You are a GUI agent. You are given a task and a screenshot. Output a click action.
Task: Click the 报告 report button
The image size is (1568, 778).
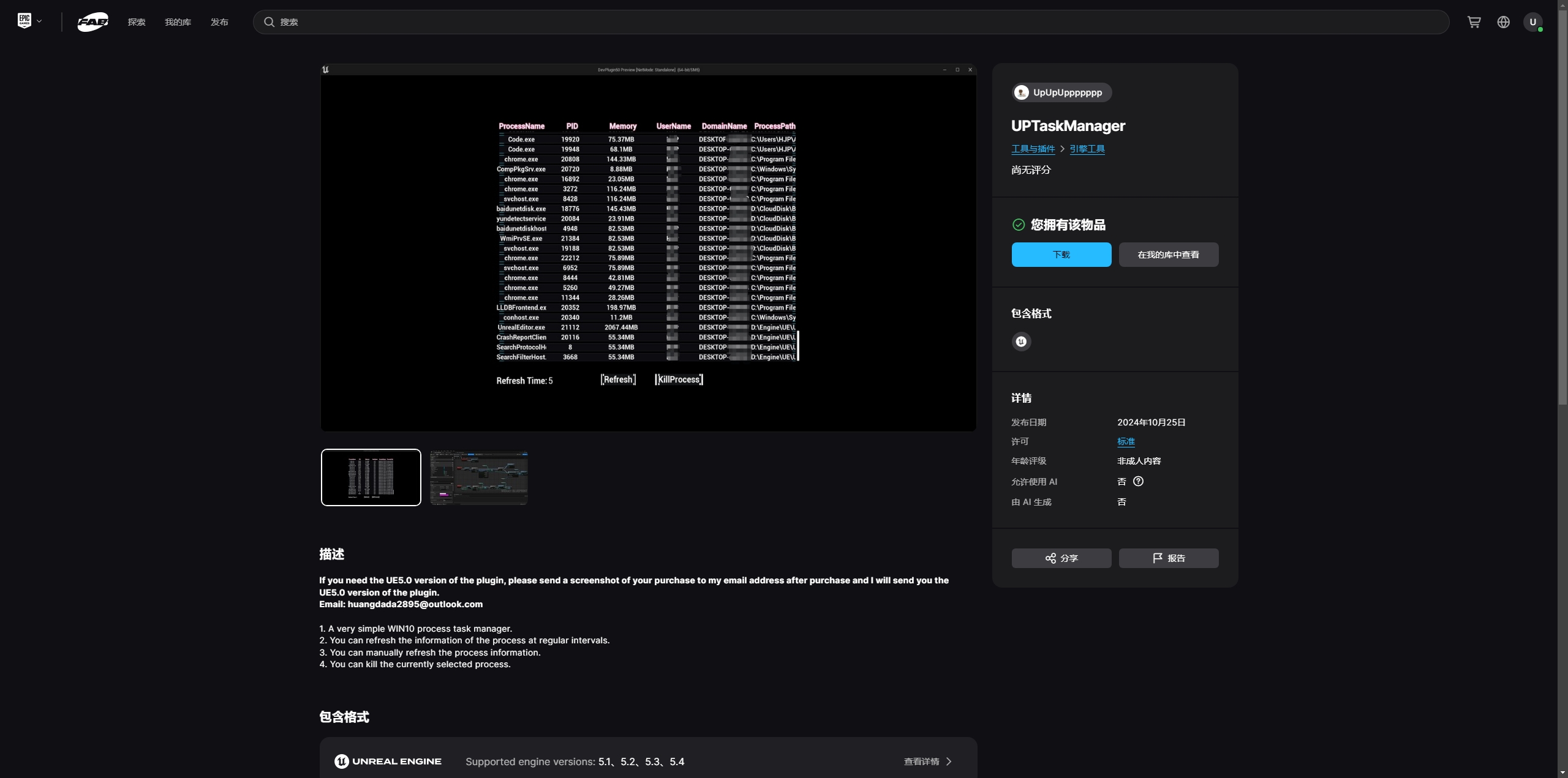coord(1168,558)
